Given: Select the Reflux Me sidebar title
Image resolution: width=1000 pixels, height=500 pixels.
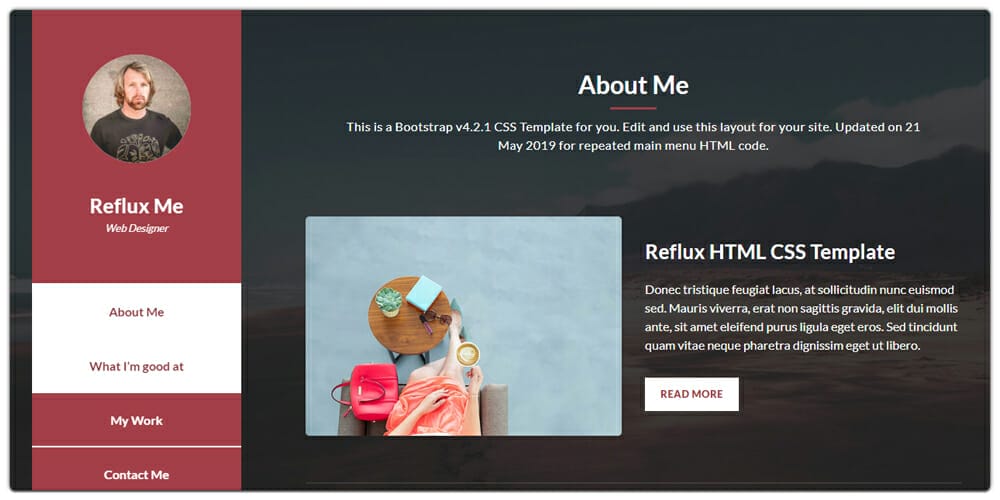Looking at the screenshot, I should [136, 206].
